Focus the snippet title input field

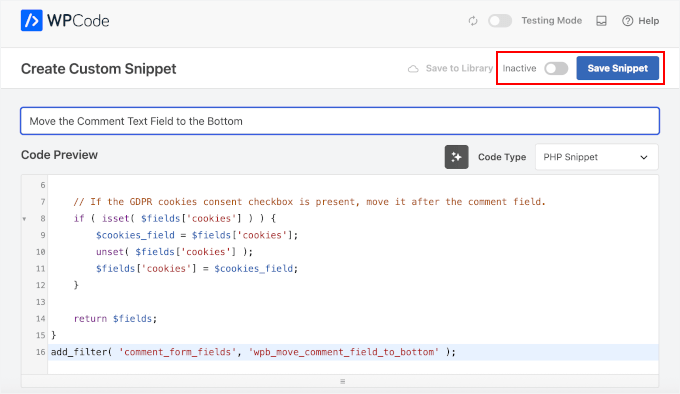pyautogui.click(x=340, y=121)
